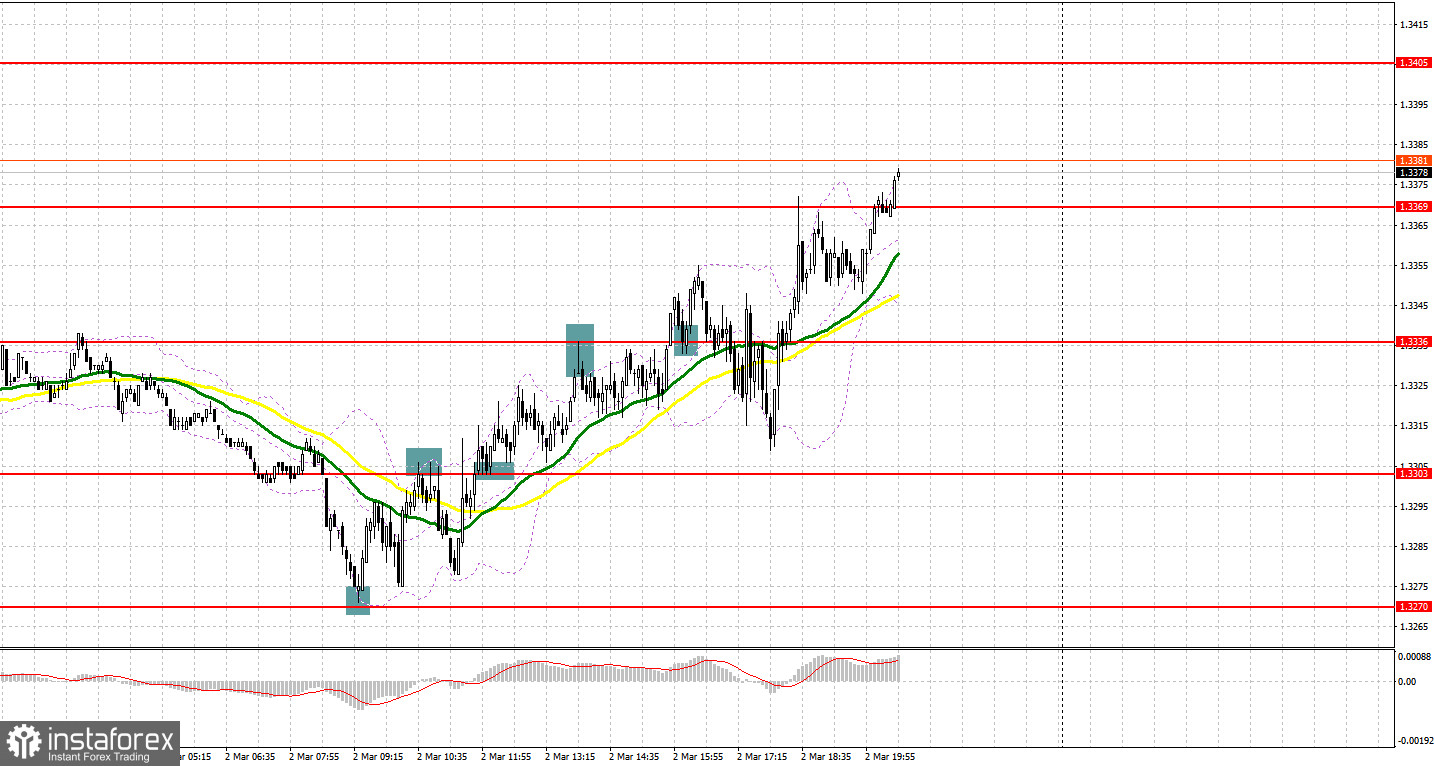The image size is (1435, 766).
Task: Select the small teal marker near 11:55
Action: point(494,471)
